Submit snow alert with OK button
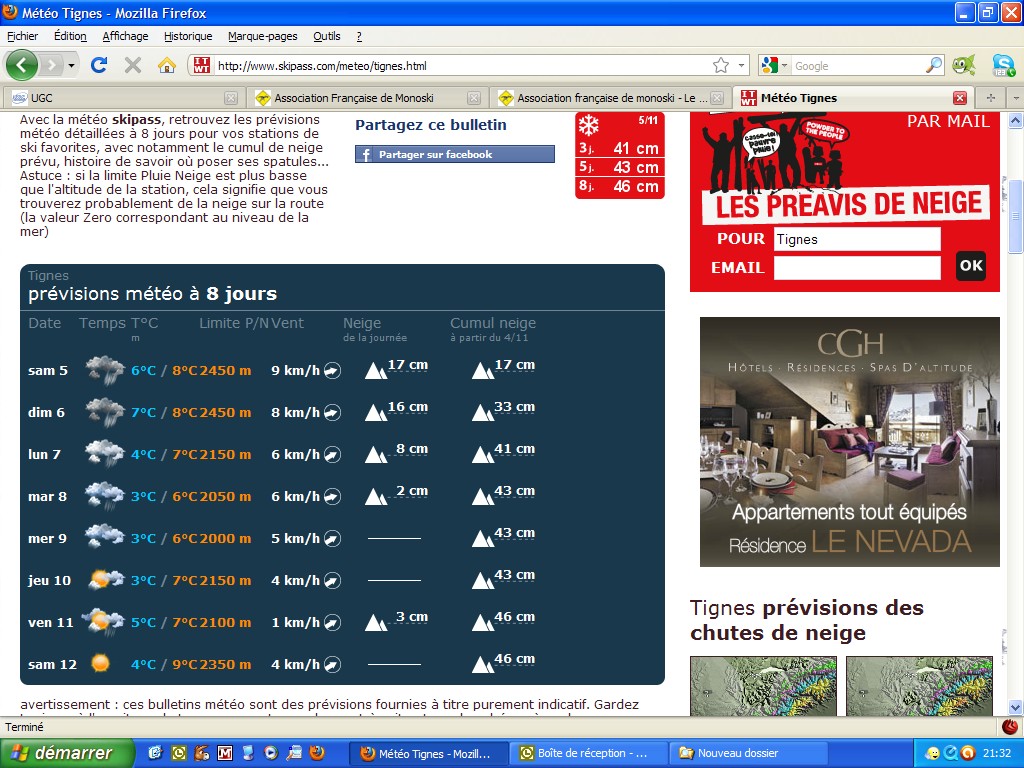This screenshot has height=768, width=1024. (970, 265)
